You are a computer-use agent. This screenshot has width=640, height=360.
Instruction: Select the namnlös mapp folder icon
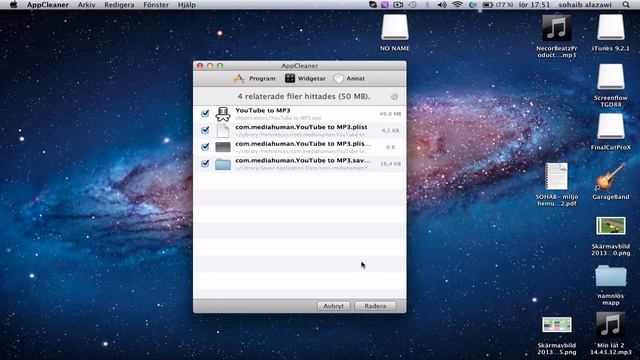pyautogui.click(x=611, y=276)
